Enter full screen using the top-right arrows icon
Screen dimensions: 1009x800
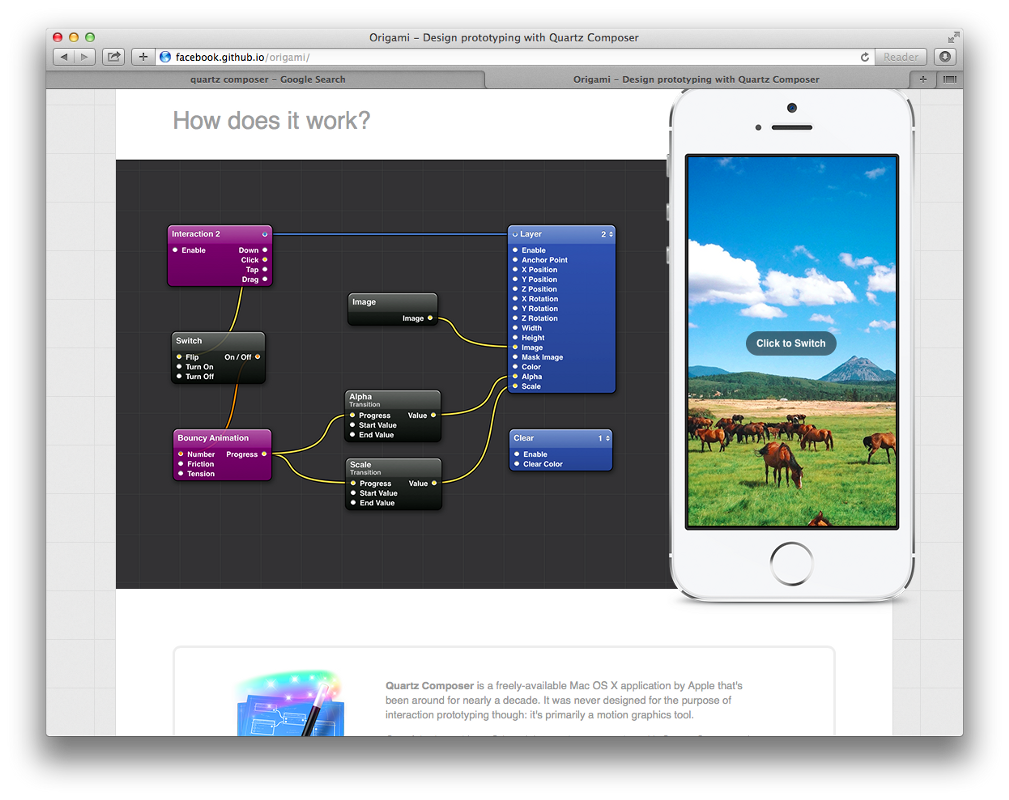(x=953, y=37)
